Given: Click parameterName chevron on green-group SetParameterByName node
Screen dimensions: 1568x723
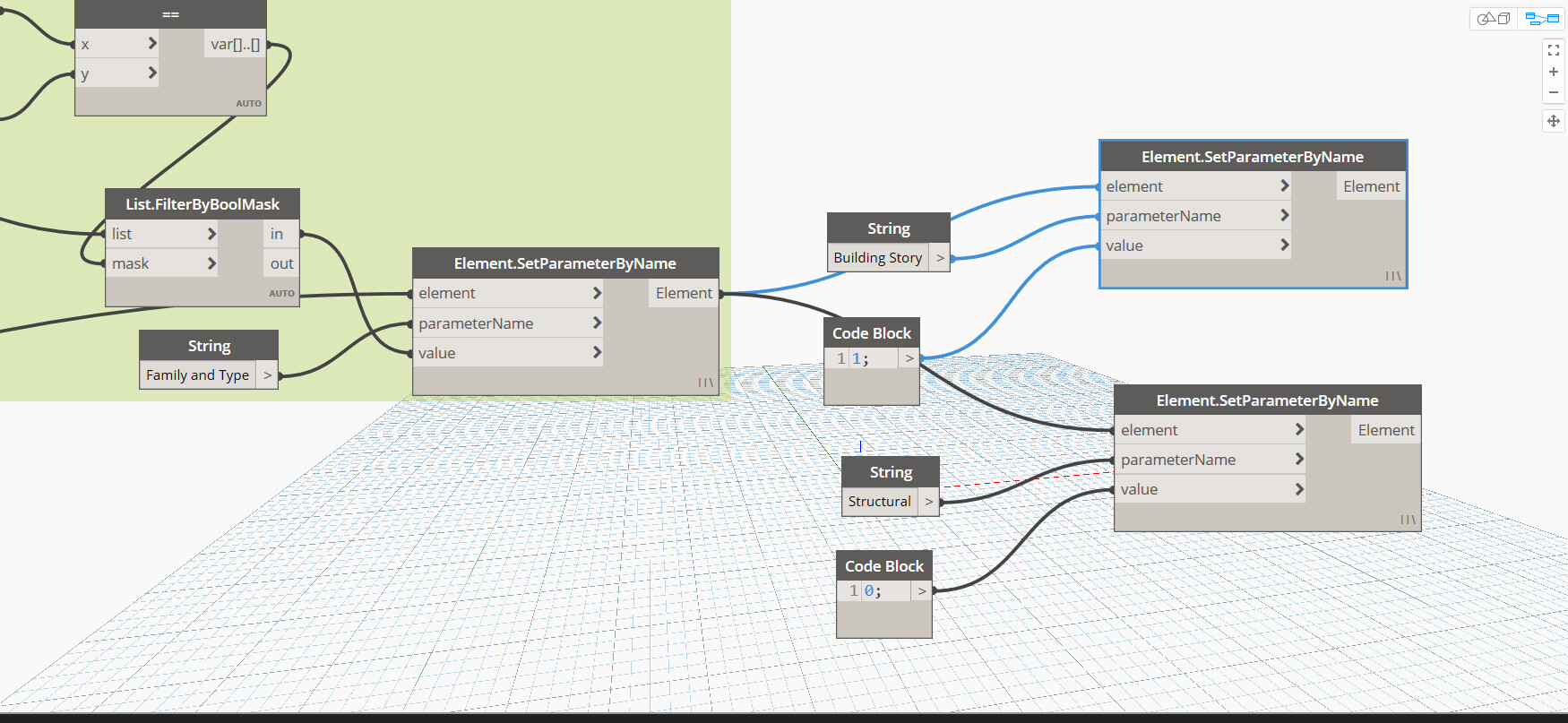Looking at the screenshot, I should pyautogui.click(x=597, y=323).
